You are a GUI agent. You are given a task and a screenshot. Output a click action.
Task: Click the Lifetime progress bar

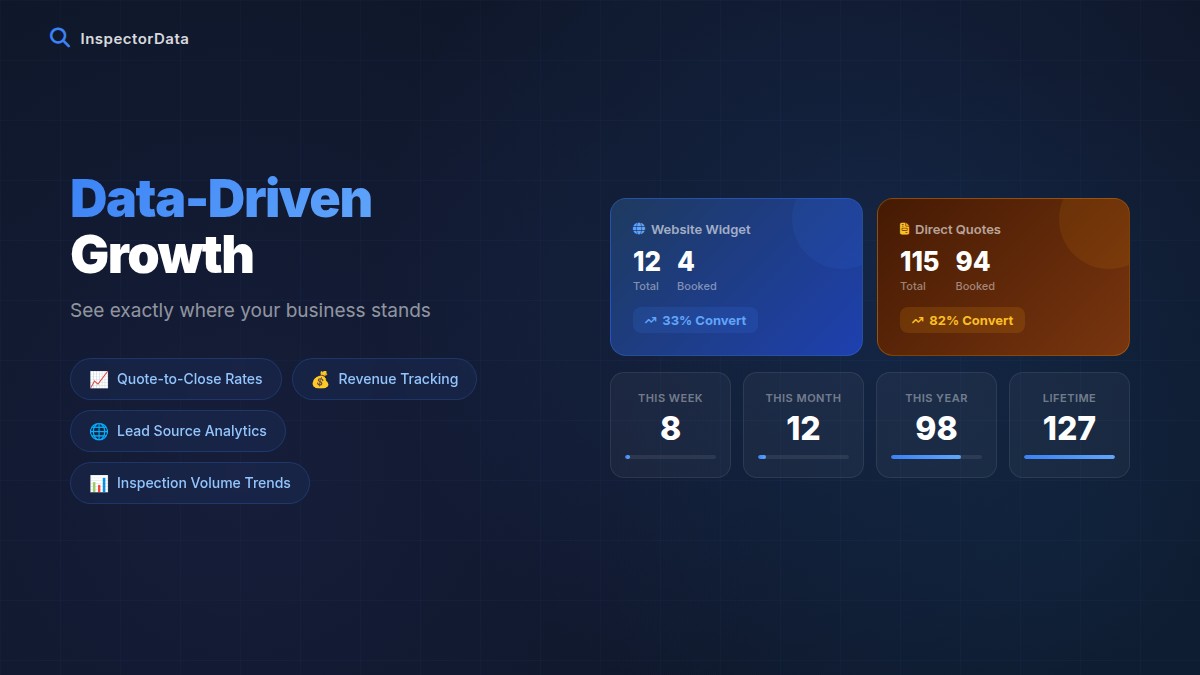[1069, 457]
